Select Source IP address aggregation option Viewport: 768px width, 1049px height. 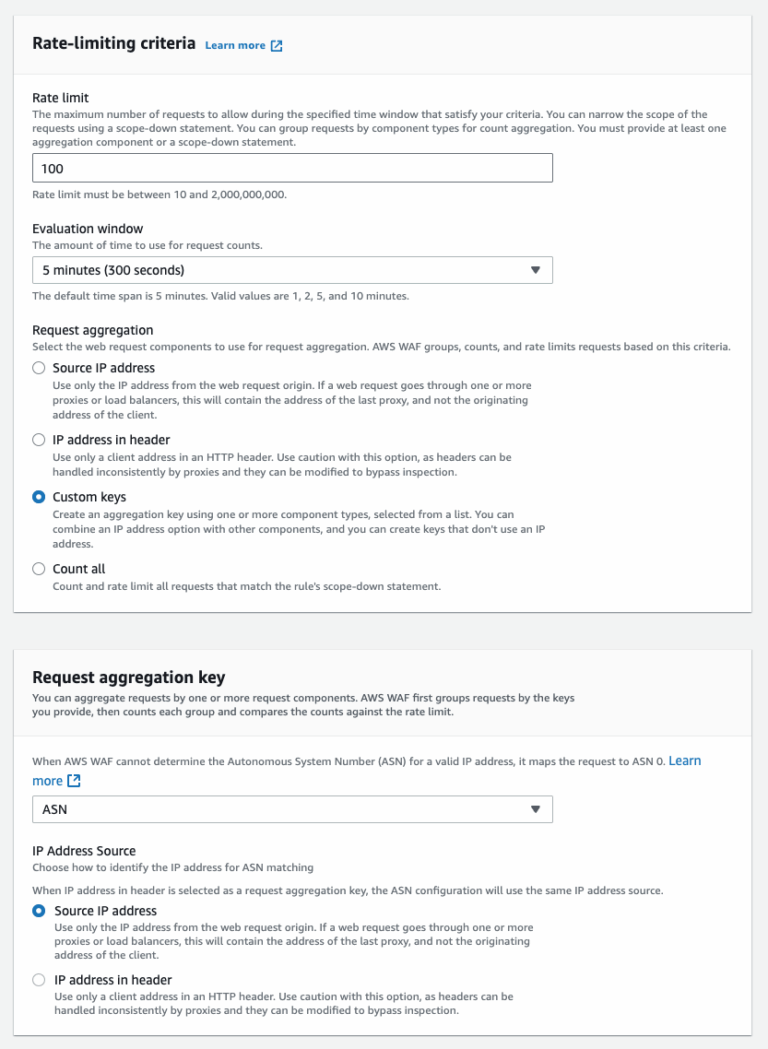pyautogui.click(x=38, y=368)
